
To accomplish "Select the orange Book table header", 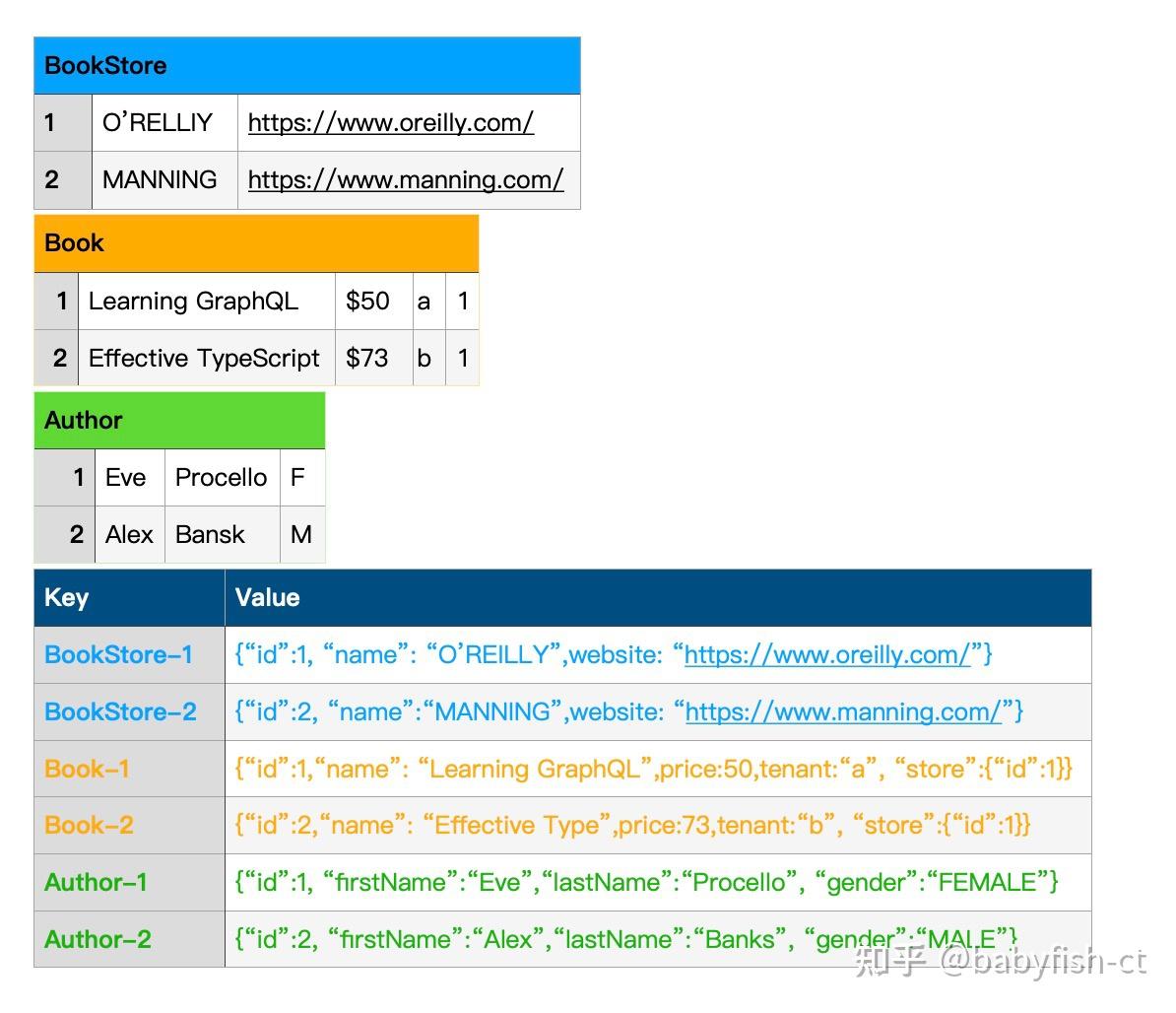I will click(256, 243).
